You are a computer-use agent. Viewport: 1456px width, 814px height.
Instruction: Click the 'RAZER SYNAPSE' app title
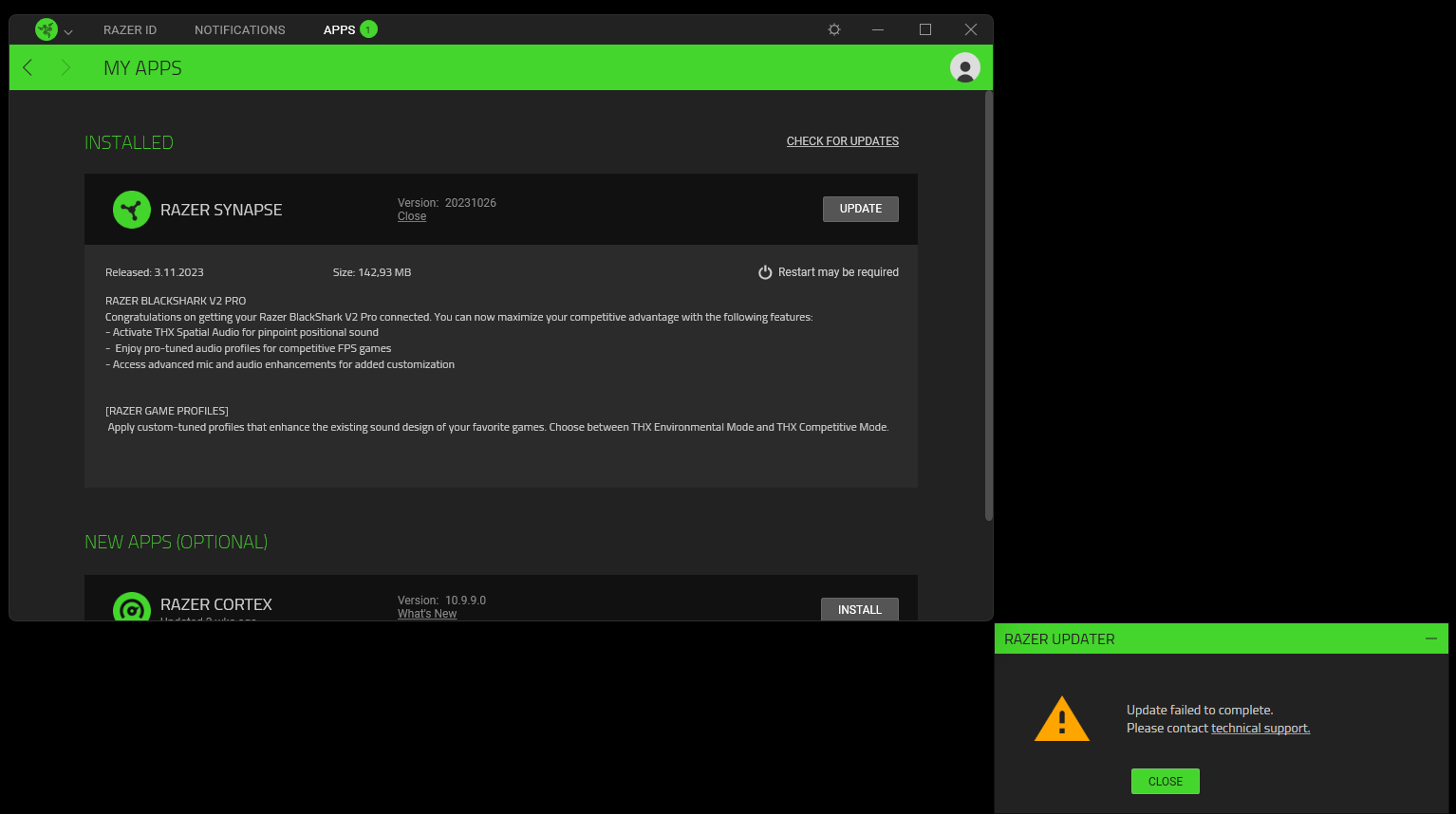pyautogui.click(x=221, y=210)
